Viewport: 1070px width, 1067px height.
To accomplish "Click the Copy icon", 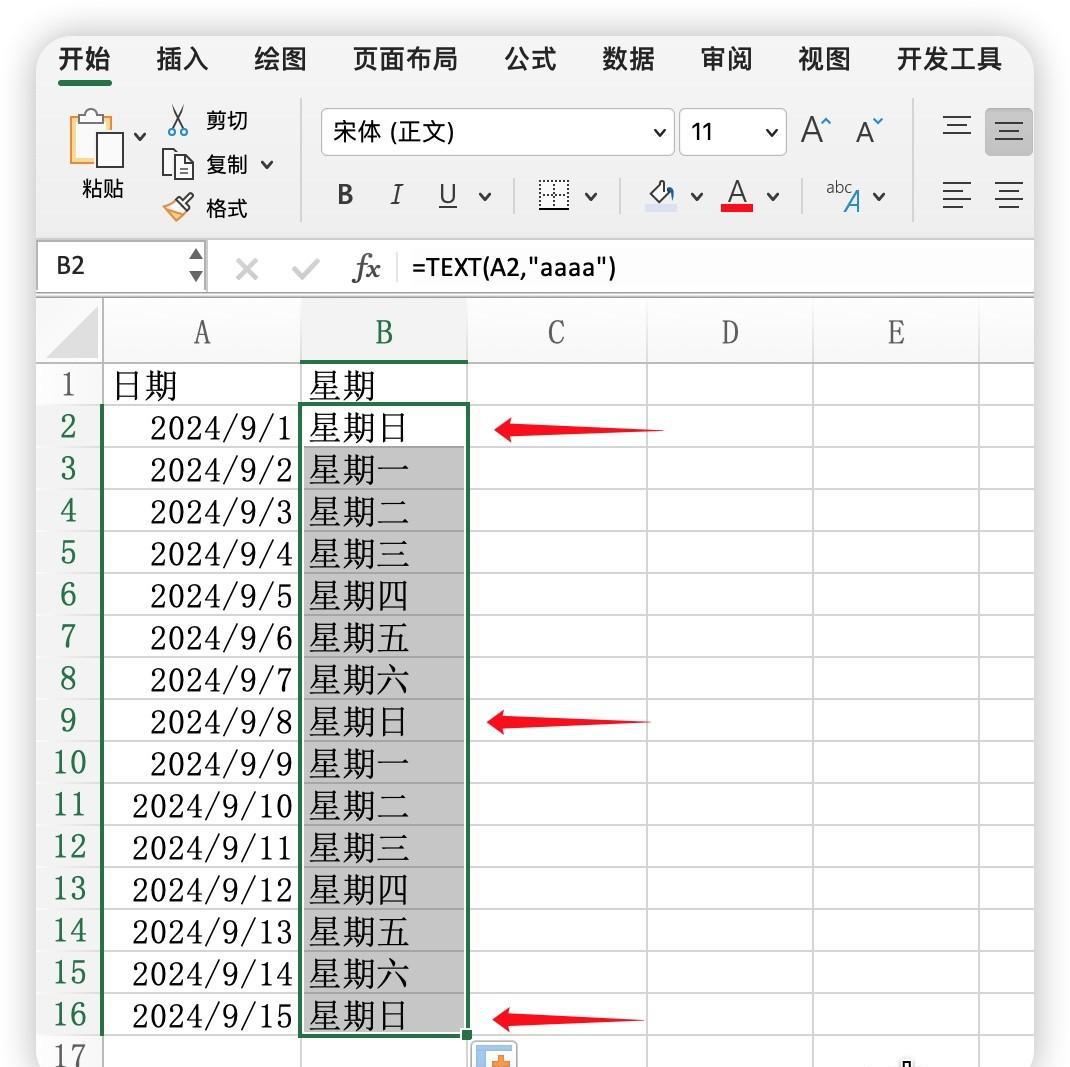I will (x=177, y=164).
